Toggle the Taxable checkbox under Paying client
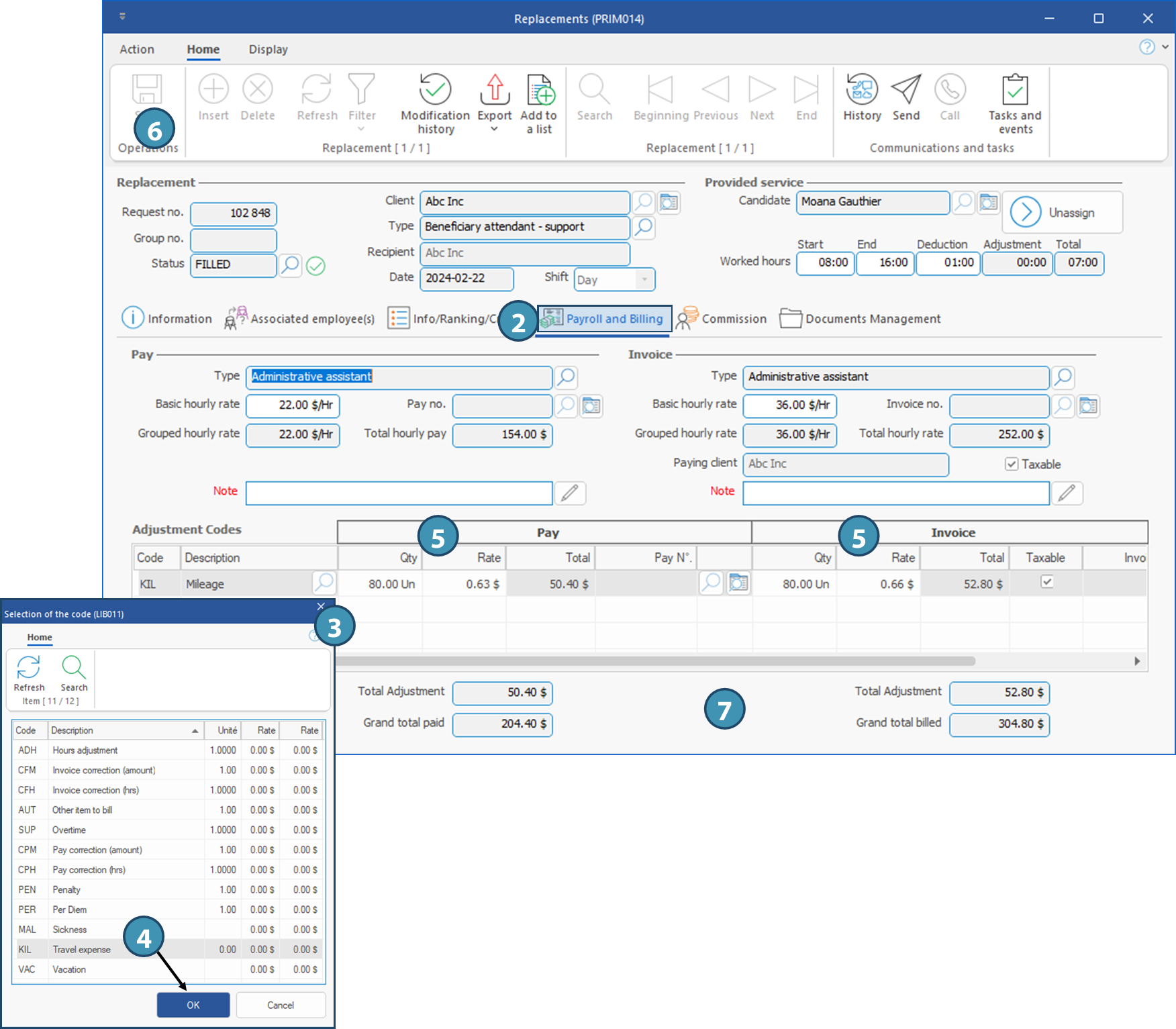The image size is (1176, 1029). [1012, 464]
